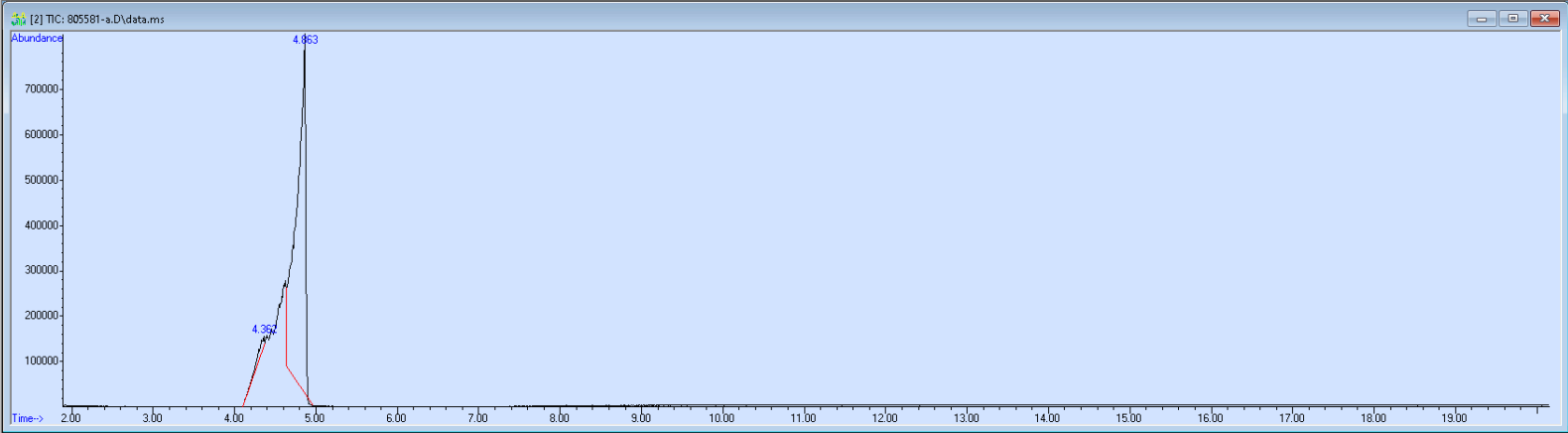Click the 100000 abundance tick label

[x=43, y=361]
